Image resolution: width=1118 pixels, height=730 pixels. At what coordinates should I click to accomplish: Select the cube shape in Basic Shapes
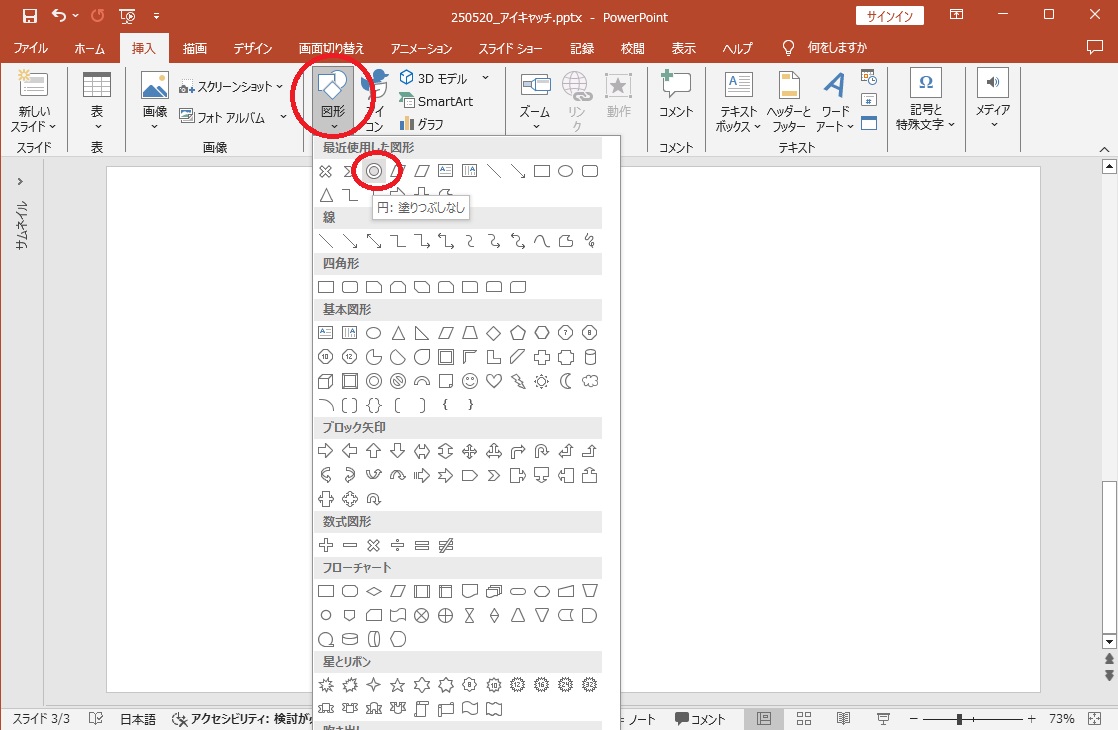[x=325, y=381]
